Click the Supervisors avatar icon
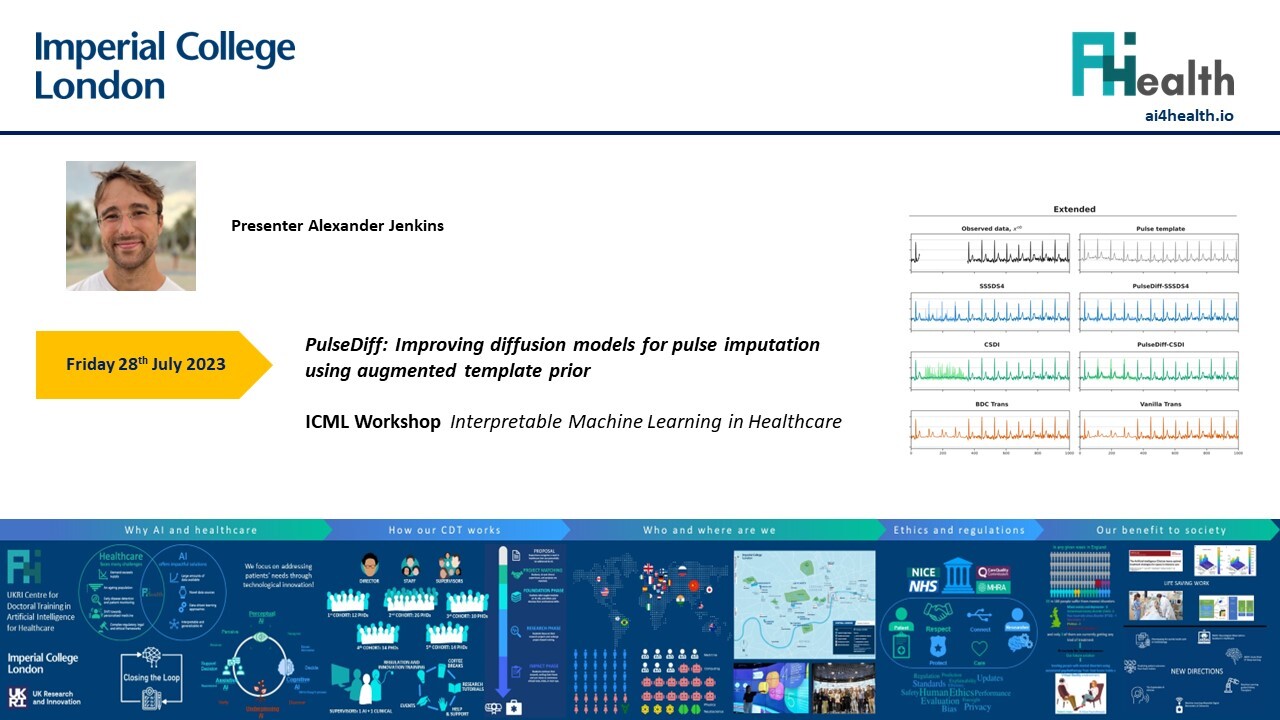This screenshot has height=720, width=1280. [449, 566]
